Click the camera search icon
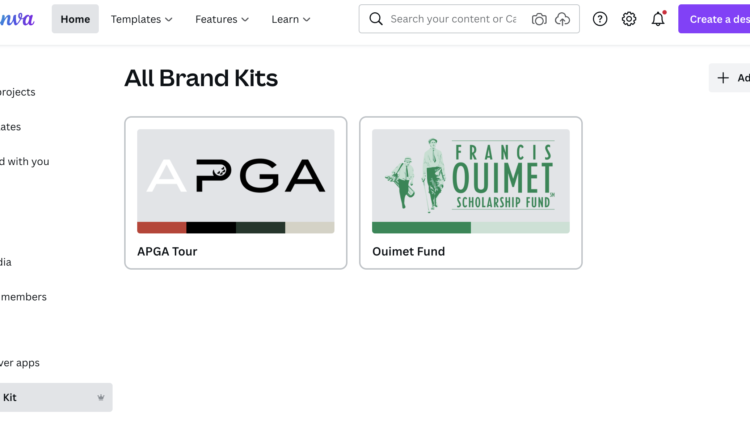Viewport: 750px width, 422px height. (539, 19)
